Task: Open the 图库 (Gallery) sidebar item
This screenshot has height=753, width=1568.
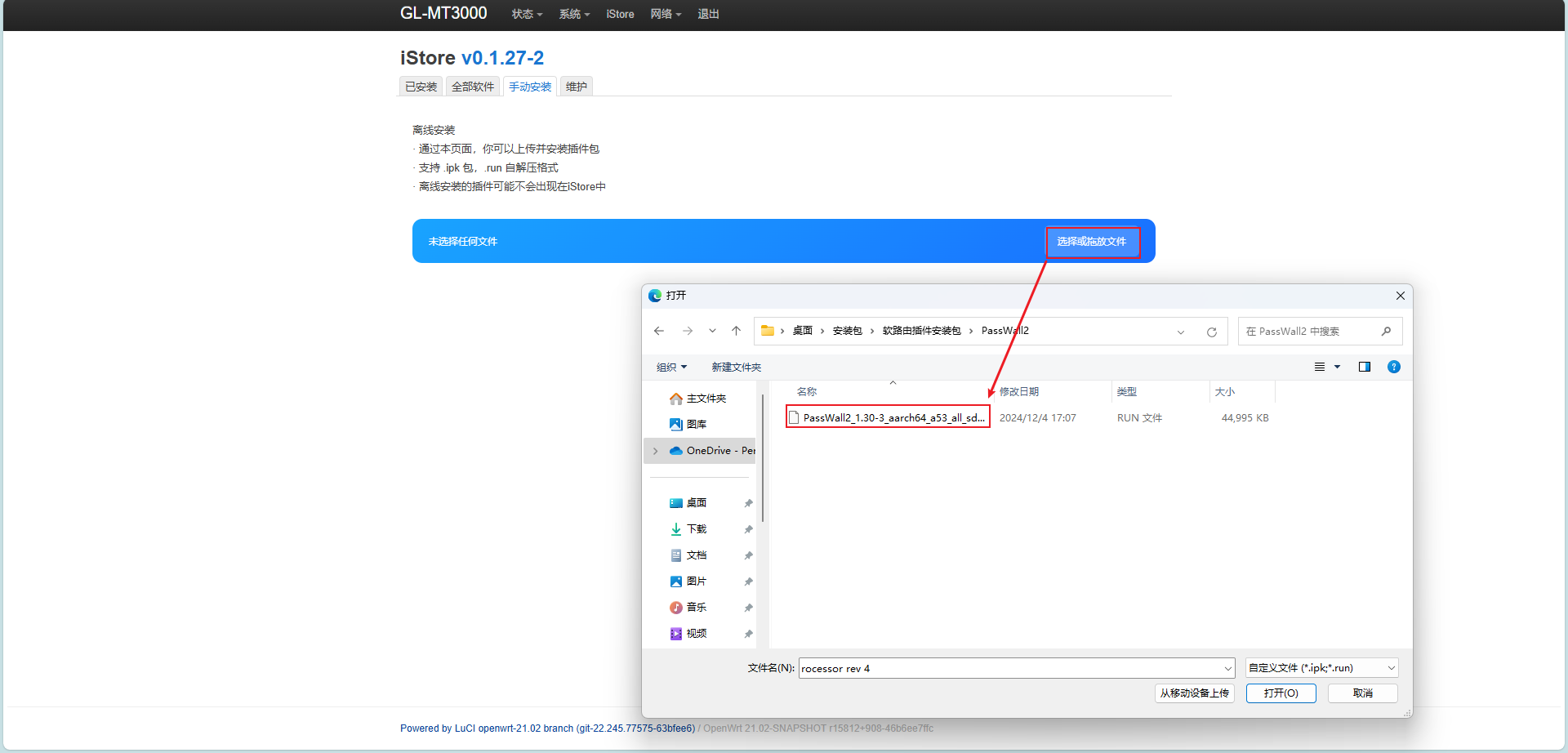Action: coord(696,424)
